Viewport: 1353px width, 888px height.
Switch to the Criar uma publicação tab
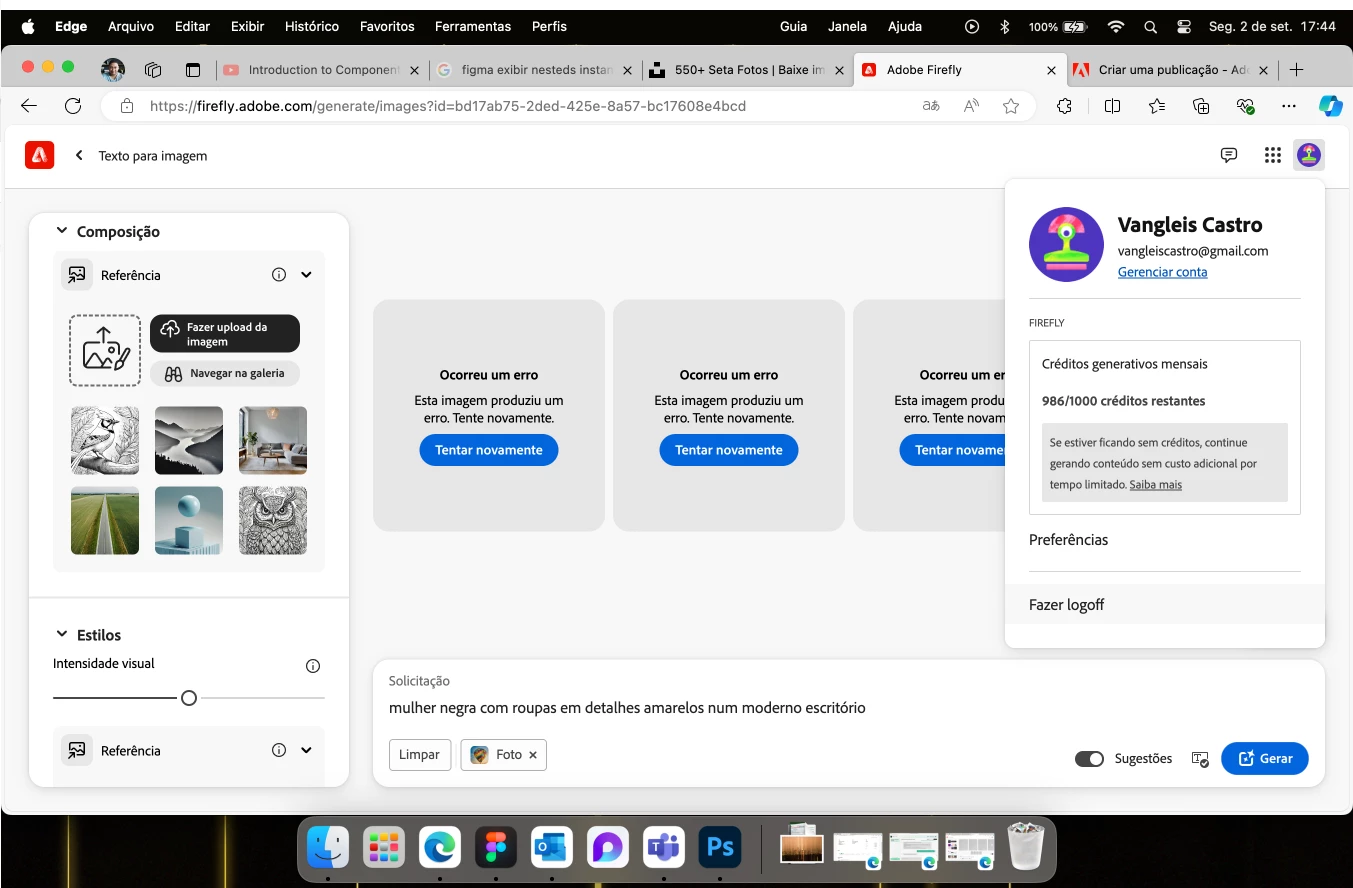click(1170, 70)
